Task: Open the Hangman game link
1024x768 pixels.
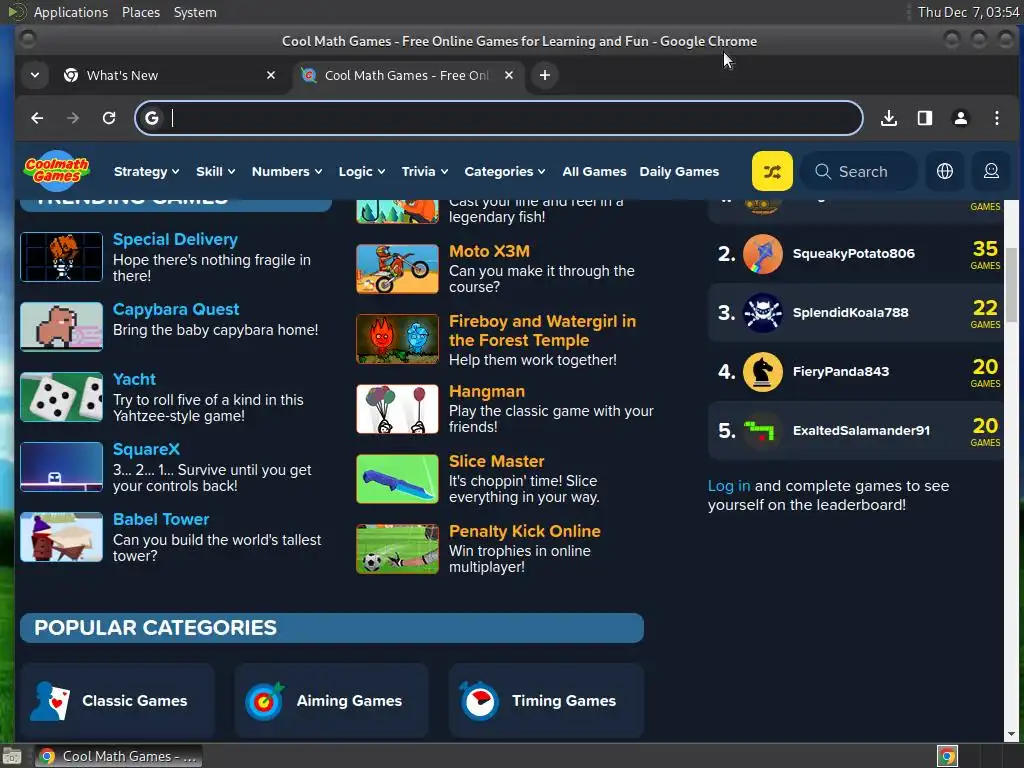Action: click(x=487, y=392)
